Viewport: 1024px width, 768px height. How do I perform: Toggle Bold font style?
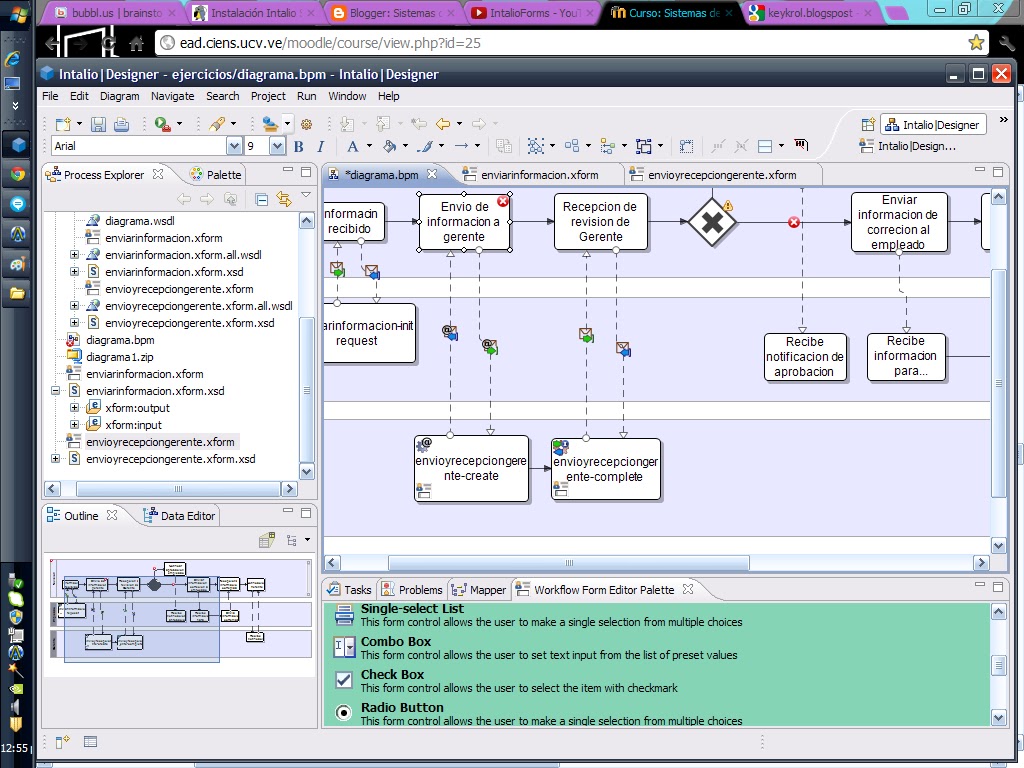point(298,146)
